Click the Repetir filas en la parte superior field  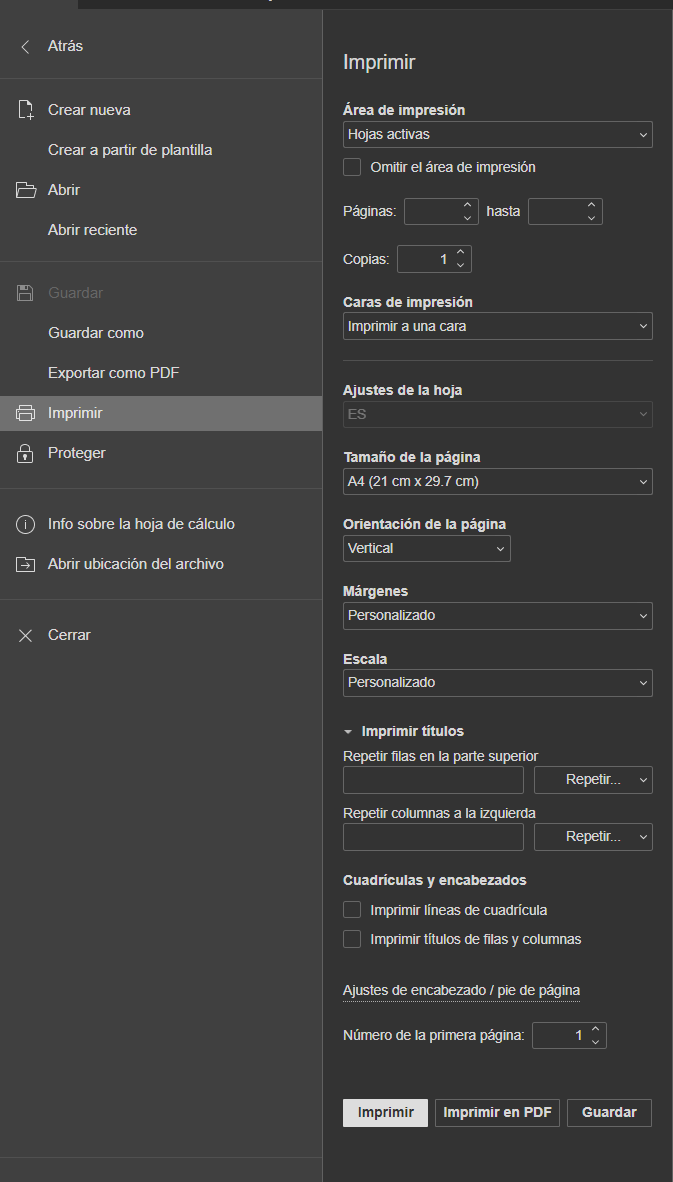(433, 779)
